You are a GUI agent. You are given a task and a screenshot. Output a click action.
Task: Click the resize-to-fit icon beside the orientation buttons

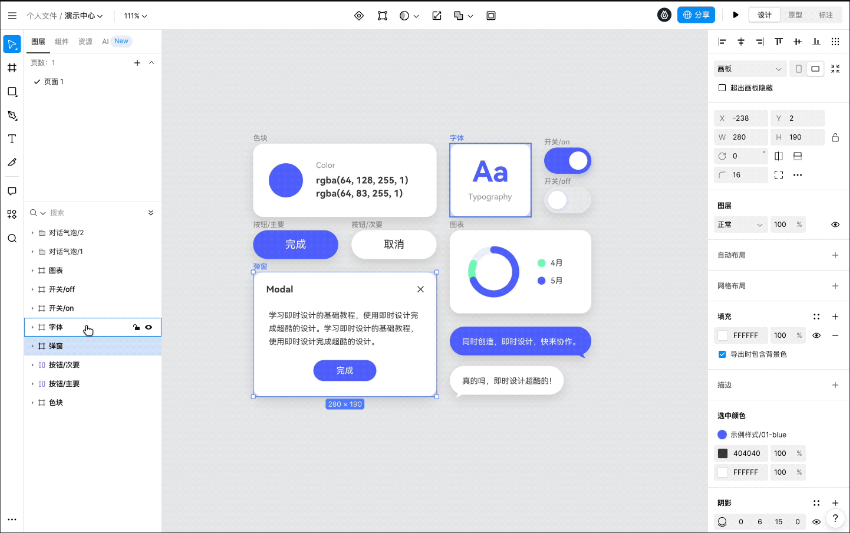(835, 69)
